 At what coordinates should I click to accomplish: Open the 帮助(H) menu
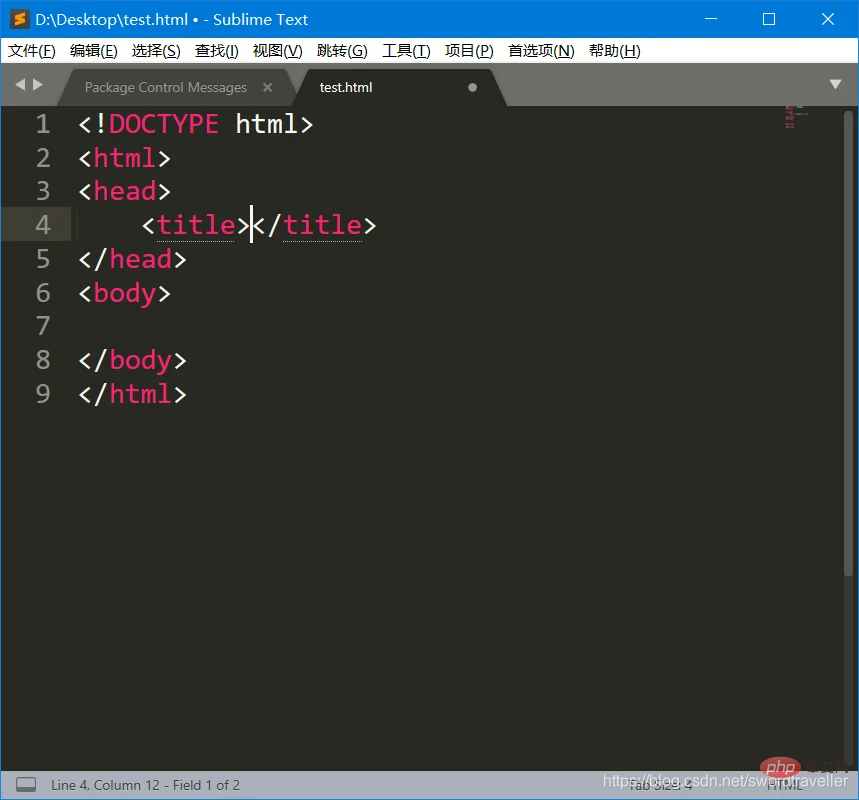[615, 51]
